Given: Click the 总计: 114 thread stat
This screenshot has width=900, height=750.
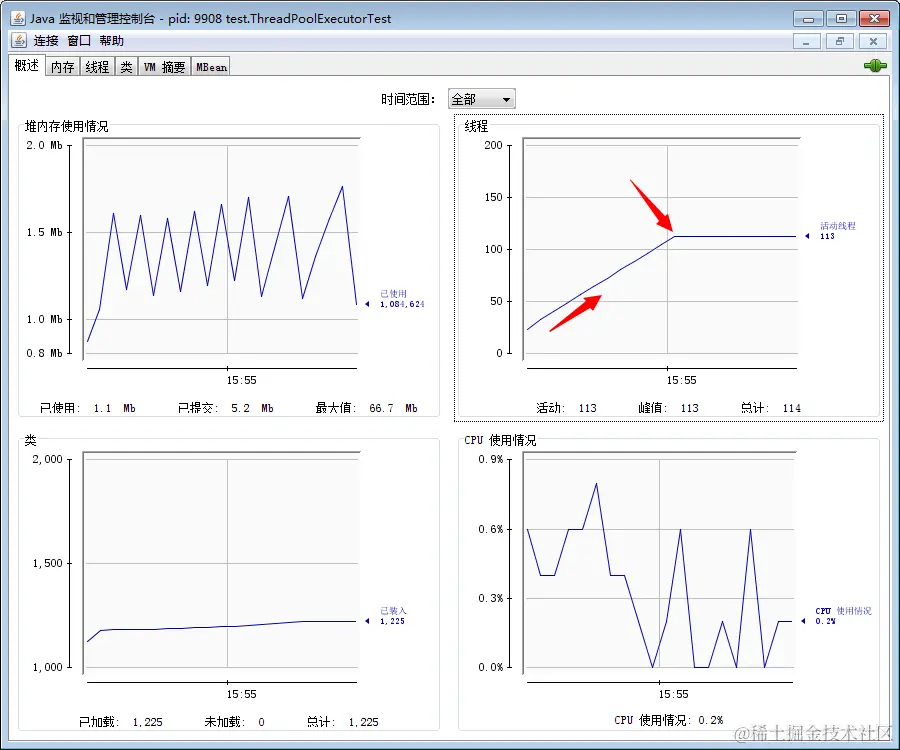Looking at the screenshot, I should 770,408.
